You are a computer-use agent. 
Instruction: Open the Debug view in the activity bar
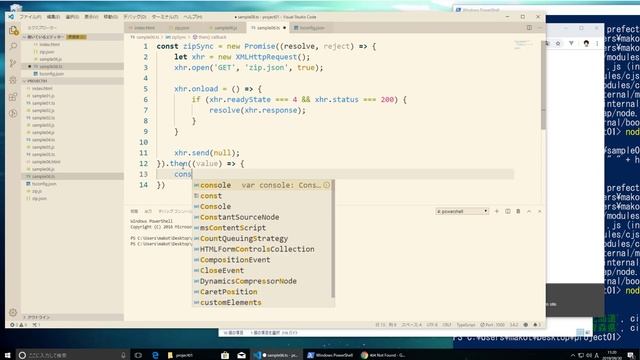[13, 80]
